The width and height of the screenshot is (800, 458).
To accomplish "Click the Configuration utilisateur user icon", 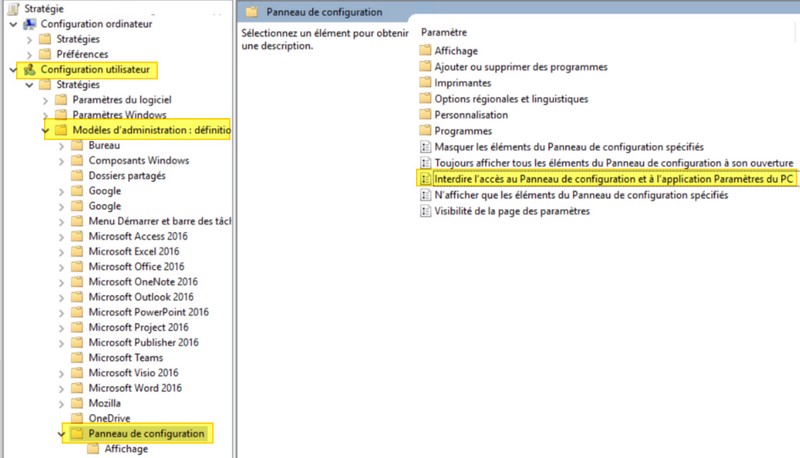I will tap(29, 70).
